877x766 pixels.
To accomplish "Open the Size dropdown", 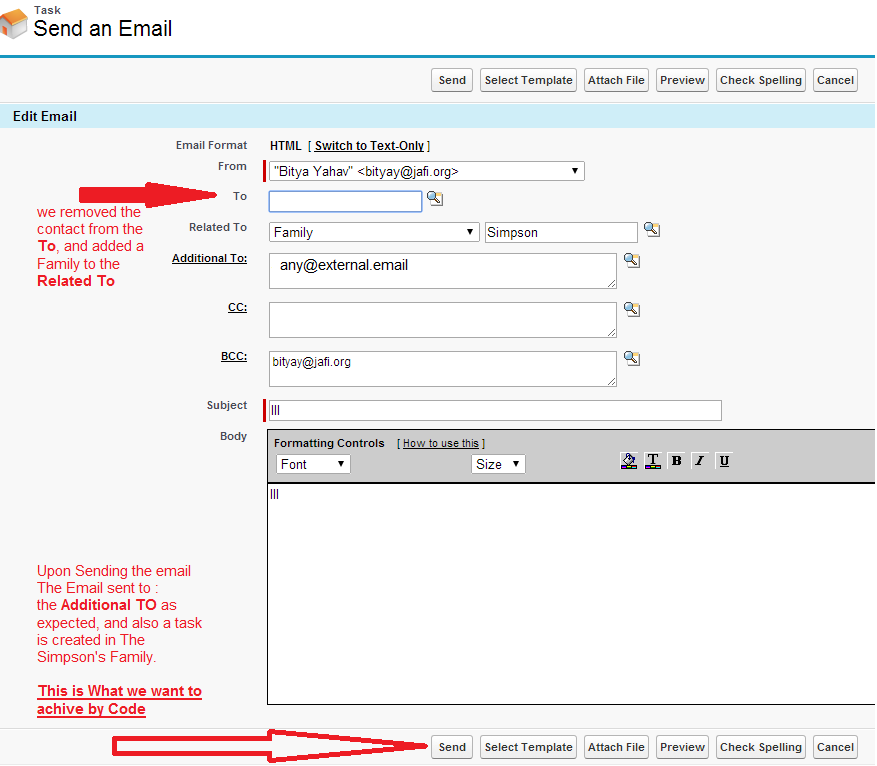I will click(x=498, y=464).
